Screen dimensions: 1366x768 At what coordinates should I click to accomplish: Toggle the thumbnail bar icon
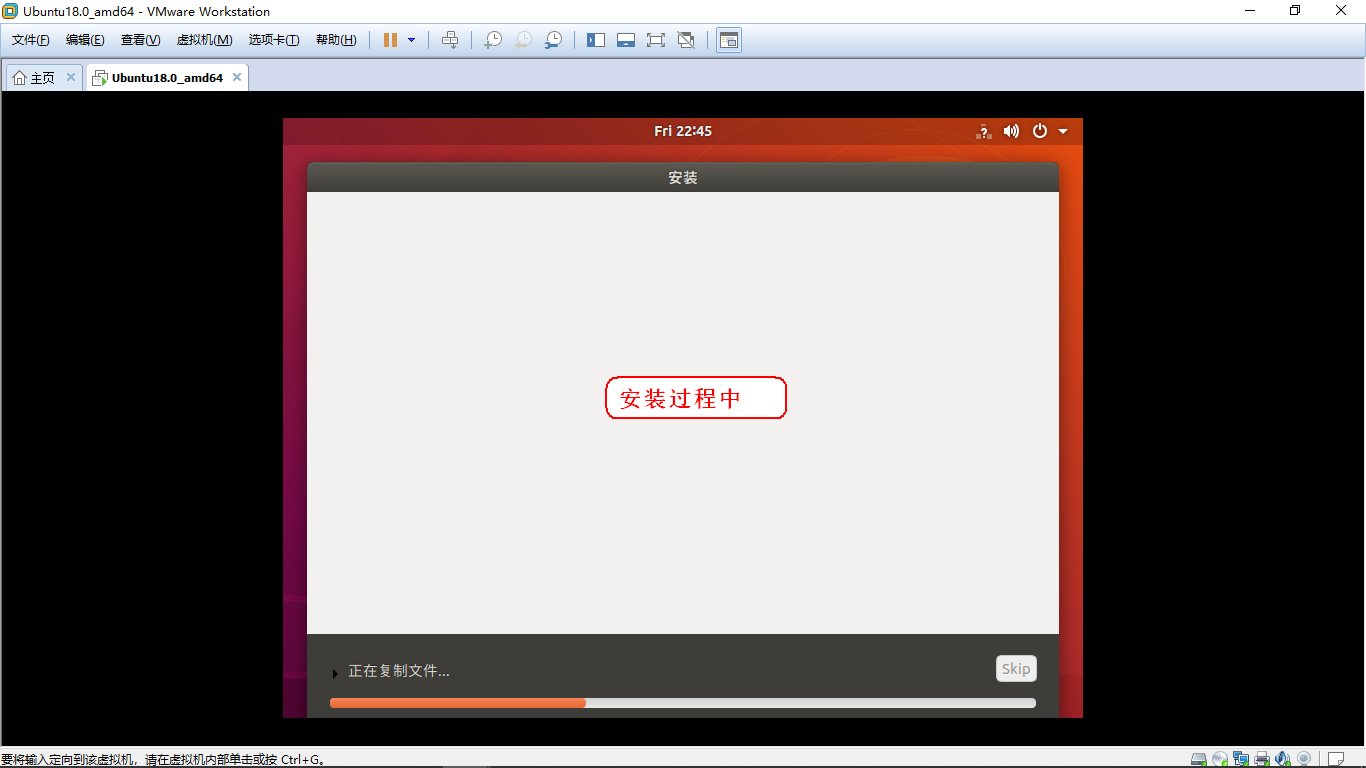click(x=626, y=40)
